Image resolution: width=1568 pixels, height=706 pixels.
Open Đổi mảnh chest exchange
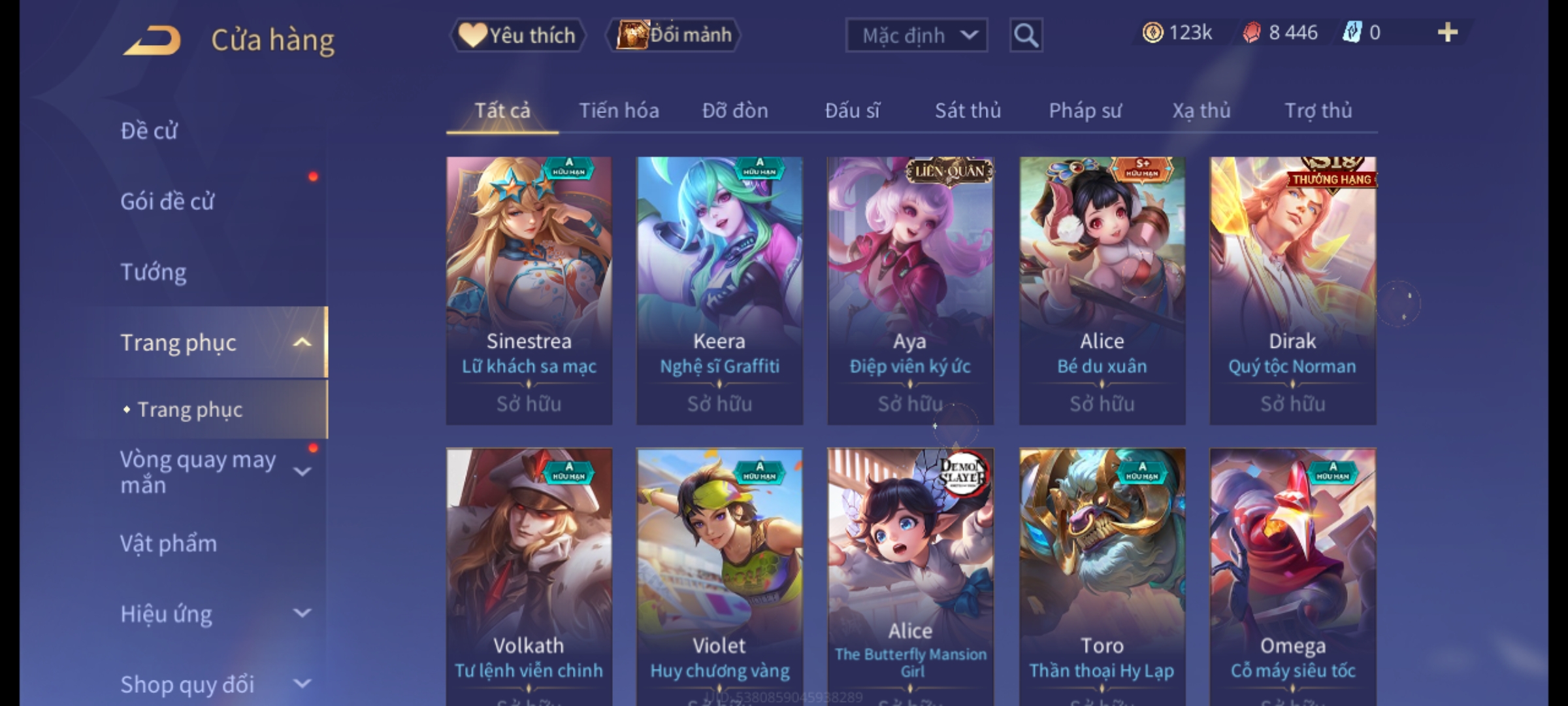tap(674, 35)
